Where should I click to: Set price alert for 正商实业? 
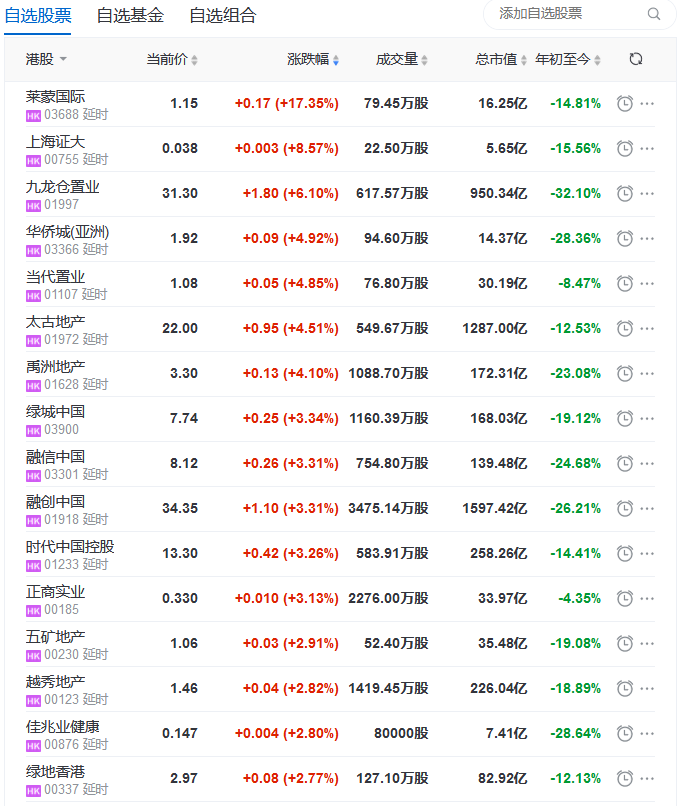point(624,598)
